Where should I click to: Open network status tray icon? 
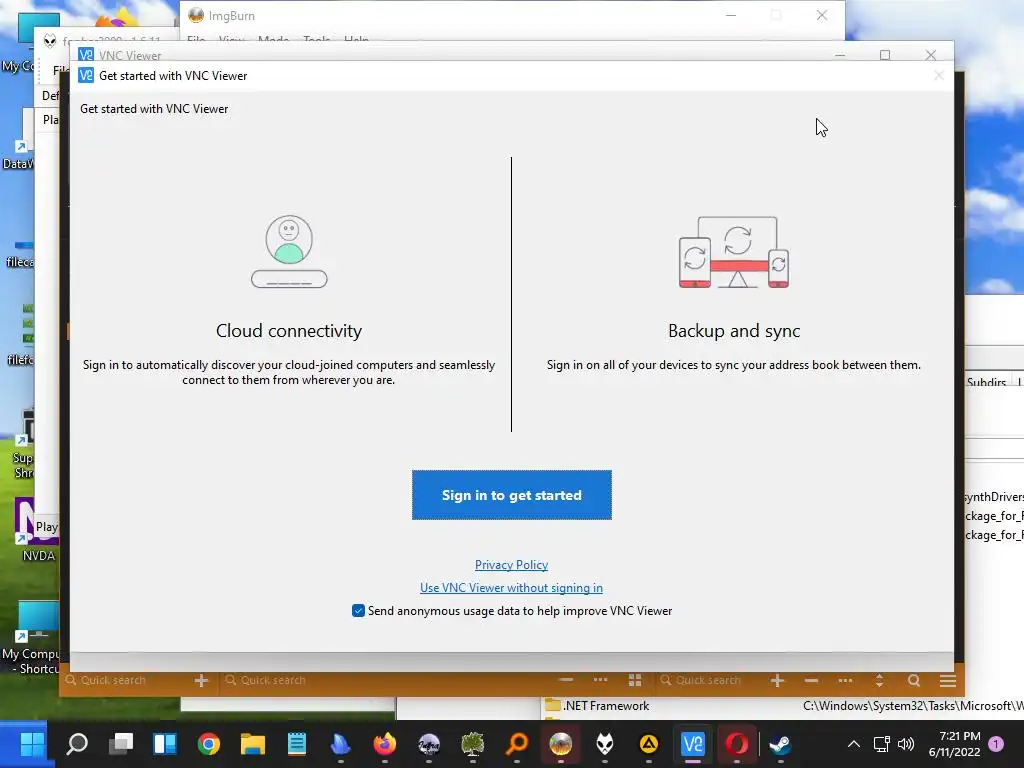882,744
